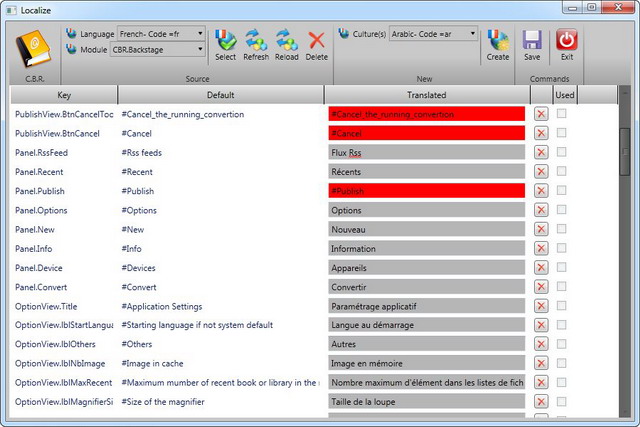Select the OptionView.lblStartLangua key cell
640x427 pixels.
64,325
